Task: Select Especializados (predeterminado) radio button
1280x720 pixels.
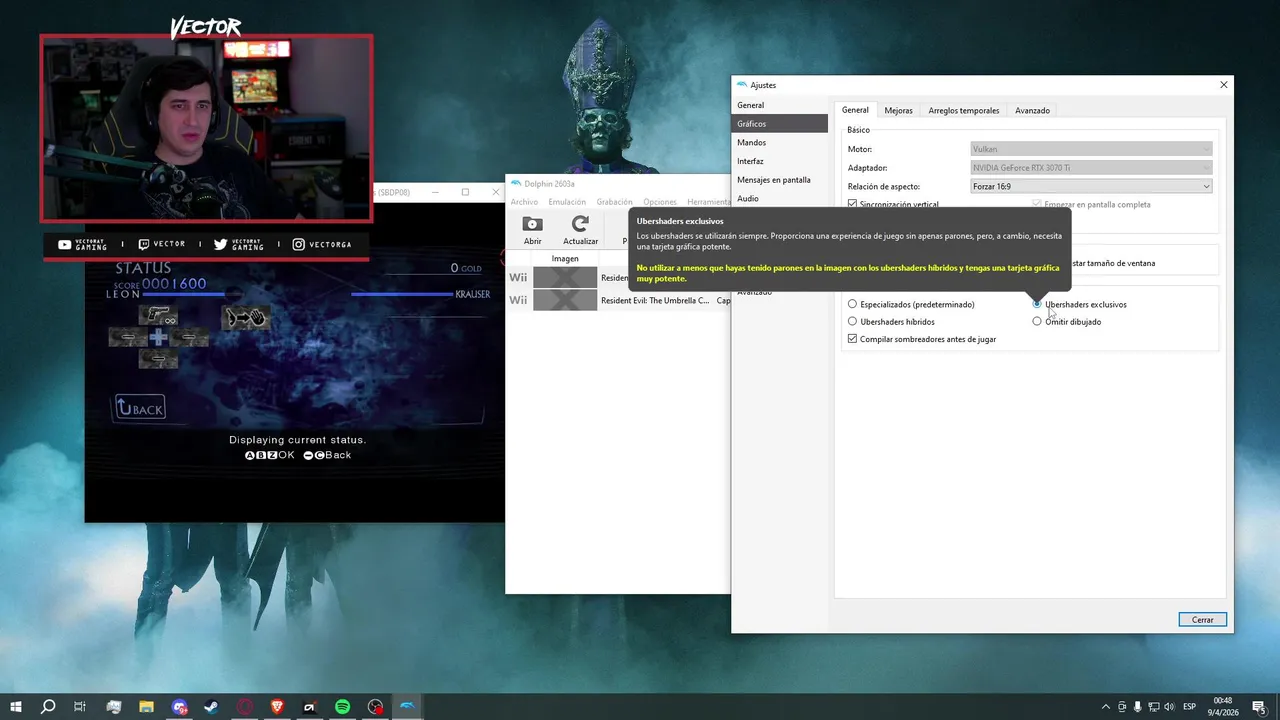Action: coord(852,304)
